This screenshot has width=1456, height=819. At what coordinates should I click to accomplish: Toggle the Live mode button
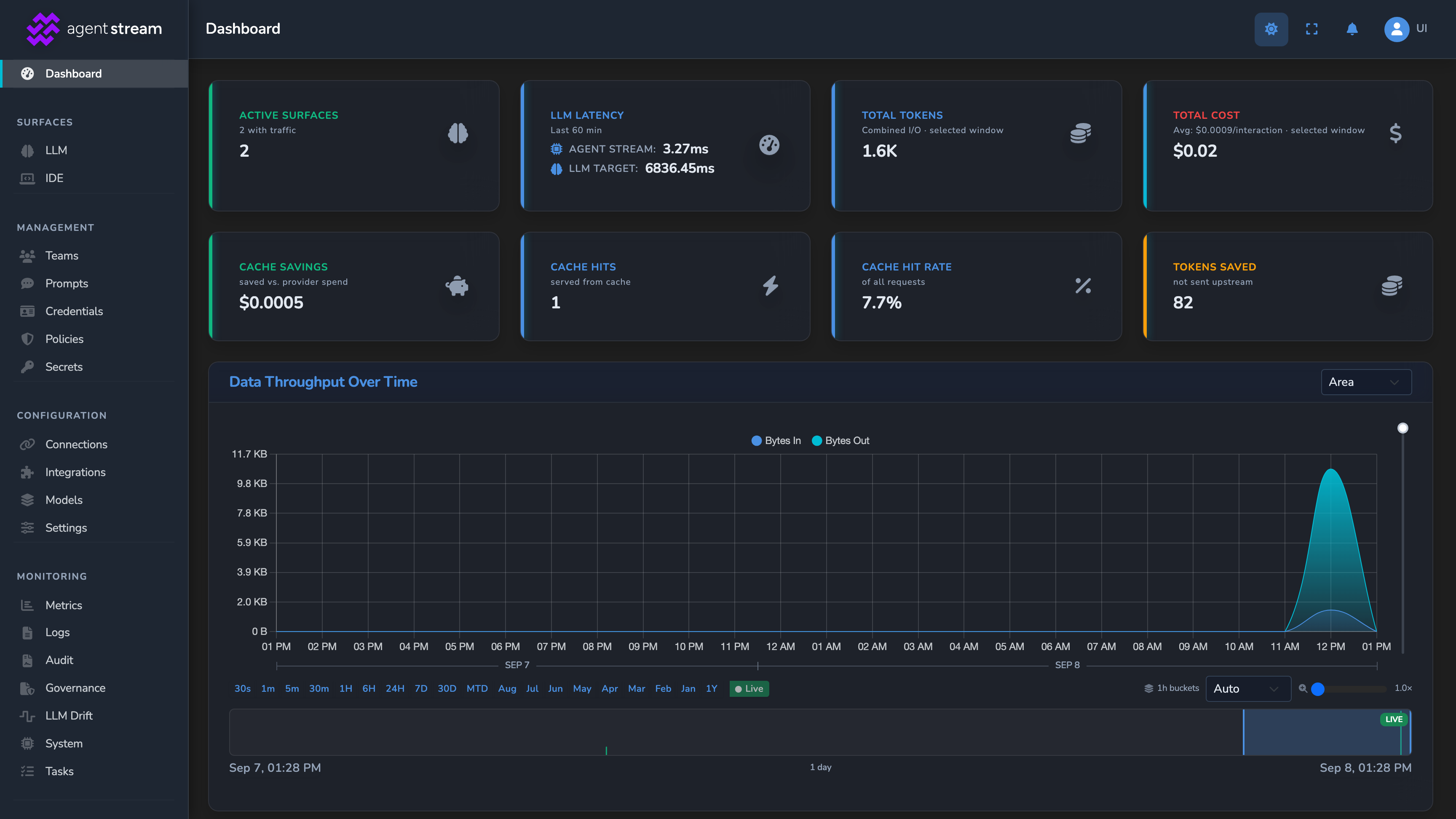749,688
